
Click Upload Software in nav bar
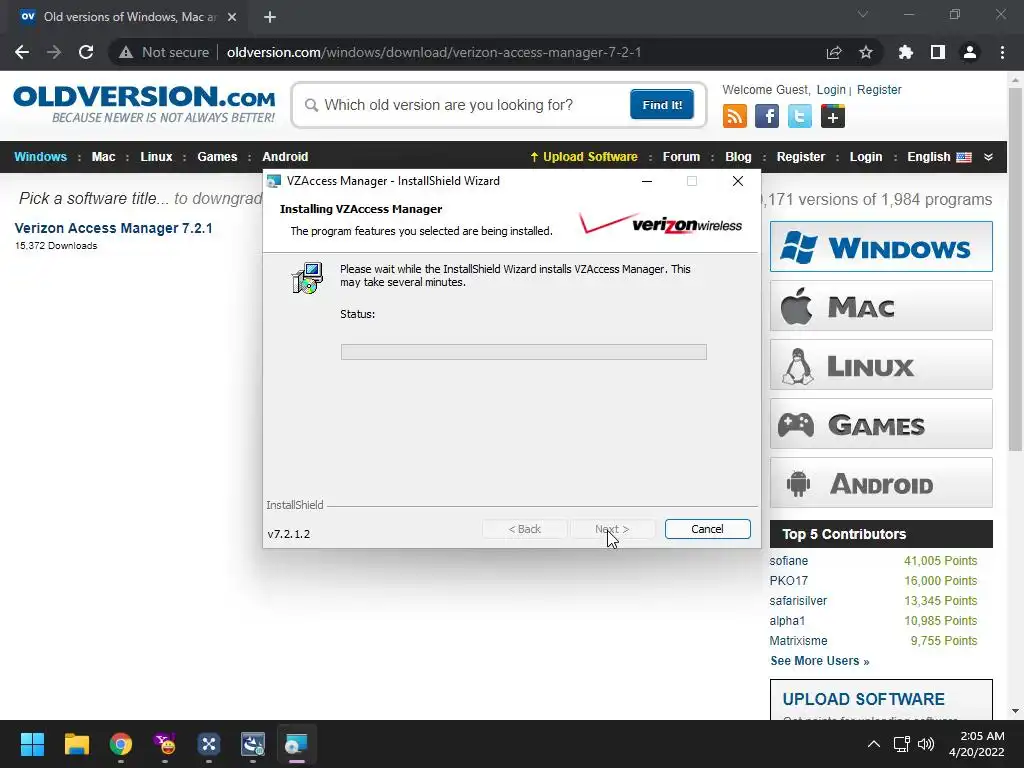pos(584,157)
